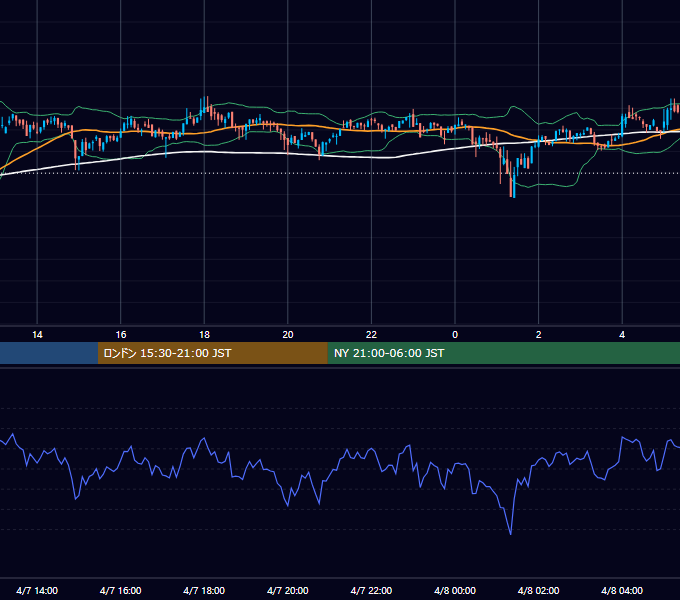Select the 4/8 02:00 timestamp below the oscillator
This screenshot has height=600, width=680.
click(538, 590)
